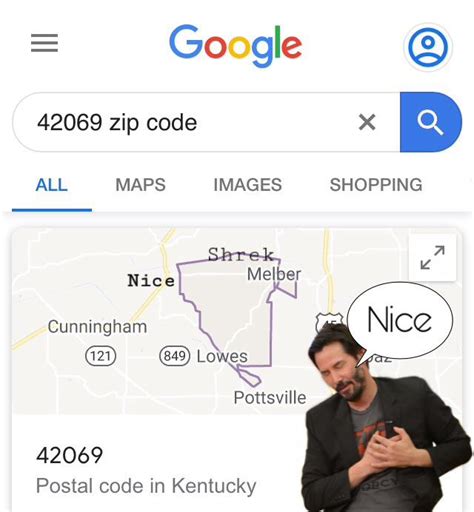Open the SHOPPING tab

point(376,185)
